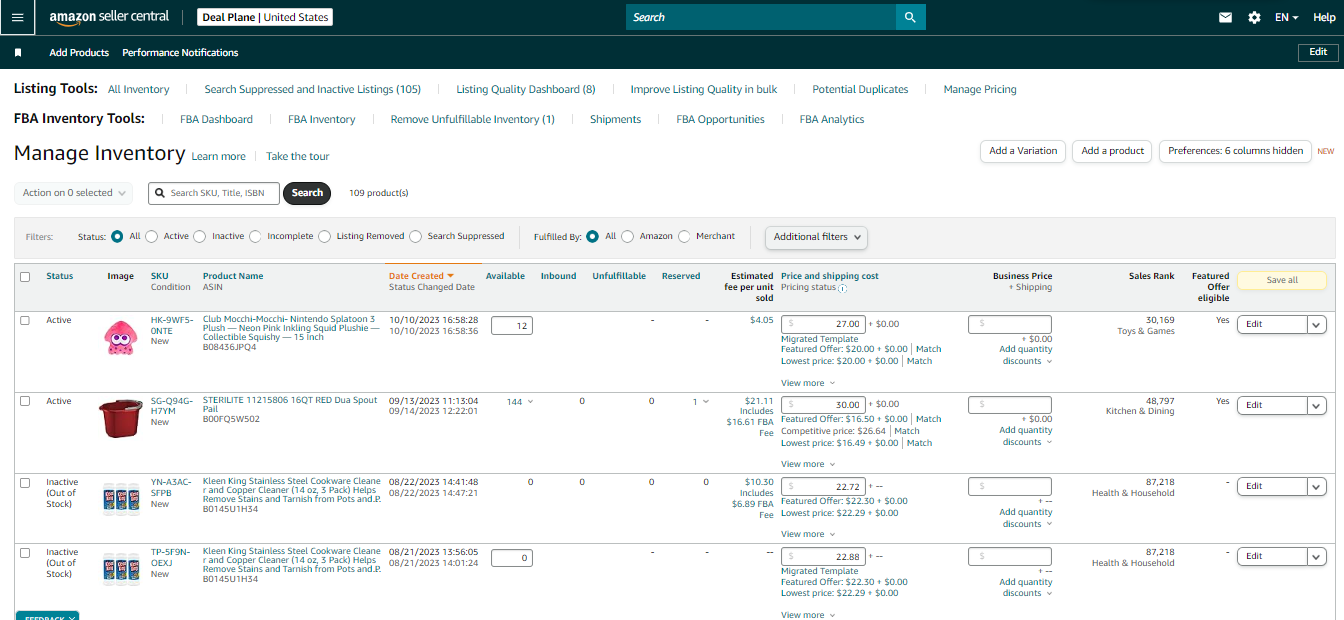Check the STERILITE pail row checkbox
1344x620 pixels.
pyautogui.click(x=25, y=401)
